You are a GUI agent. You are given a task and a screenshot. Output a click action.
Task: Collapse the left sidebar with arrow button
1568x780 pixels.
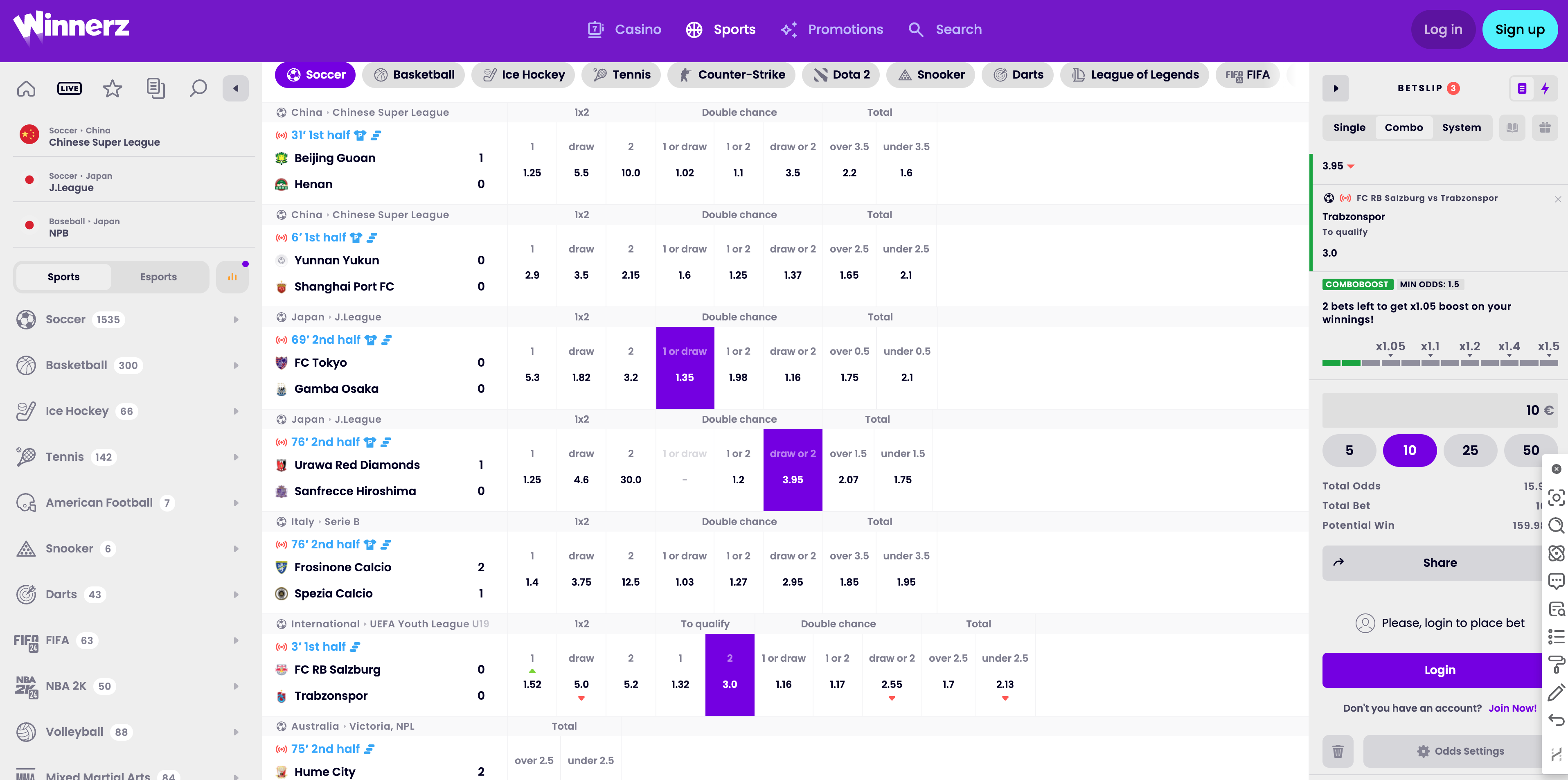[236, 88]
